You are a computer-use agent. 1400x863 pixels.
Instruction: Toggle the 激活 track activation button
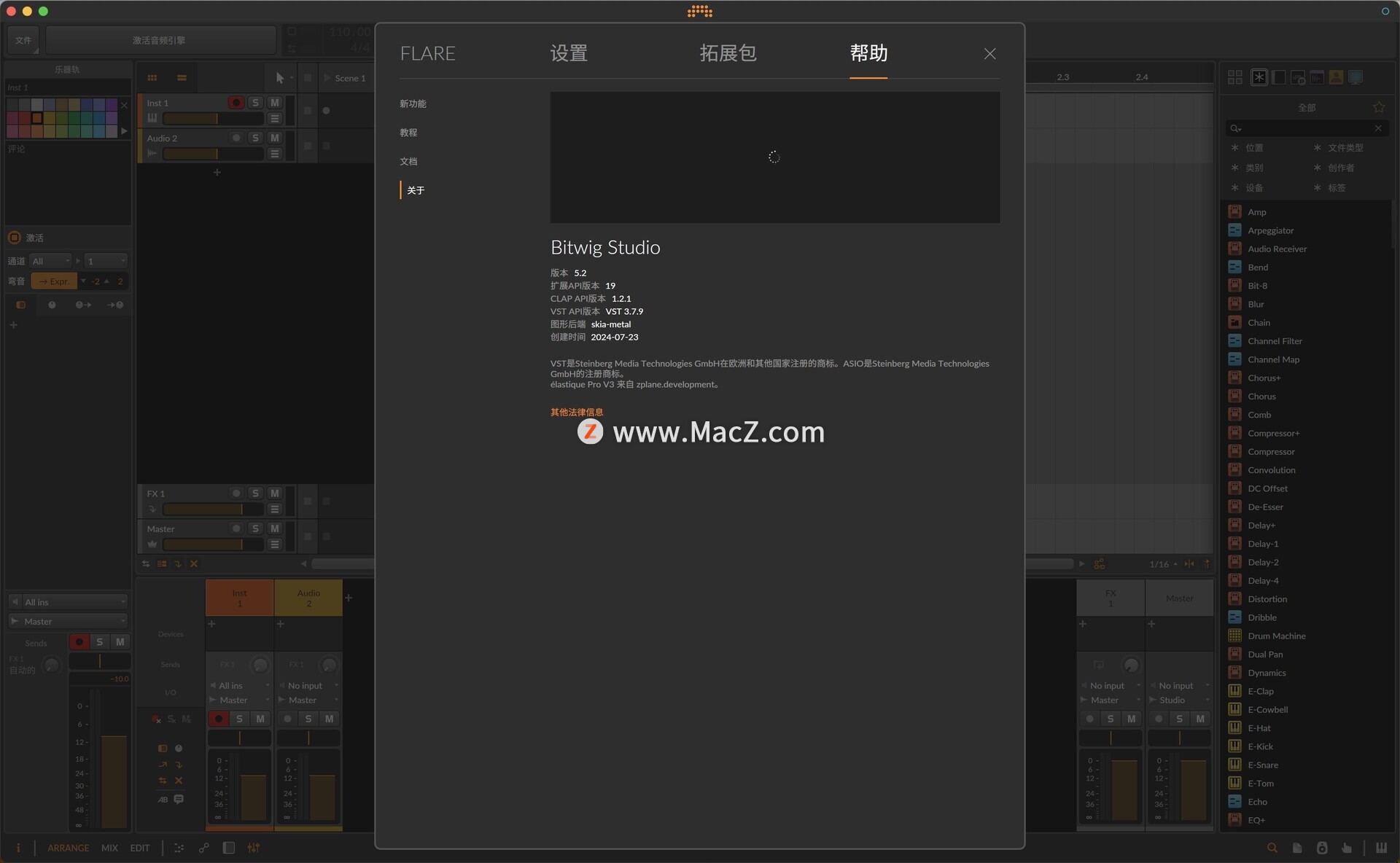pyautogui.click(x=14, y=238)
